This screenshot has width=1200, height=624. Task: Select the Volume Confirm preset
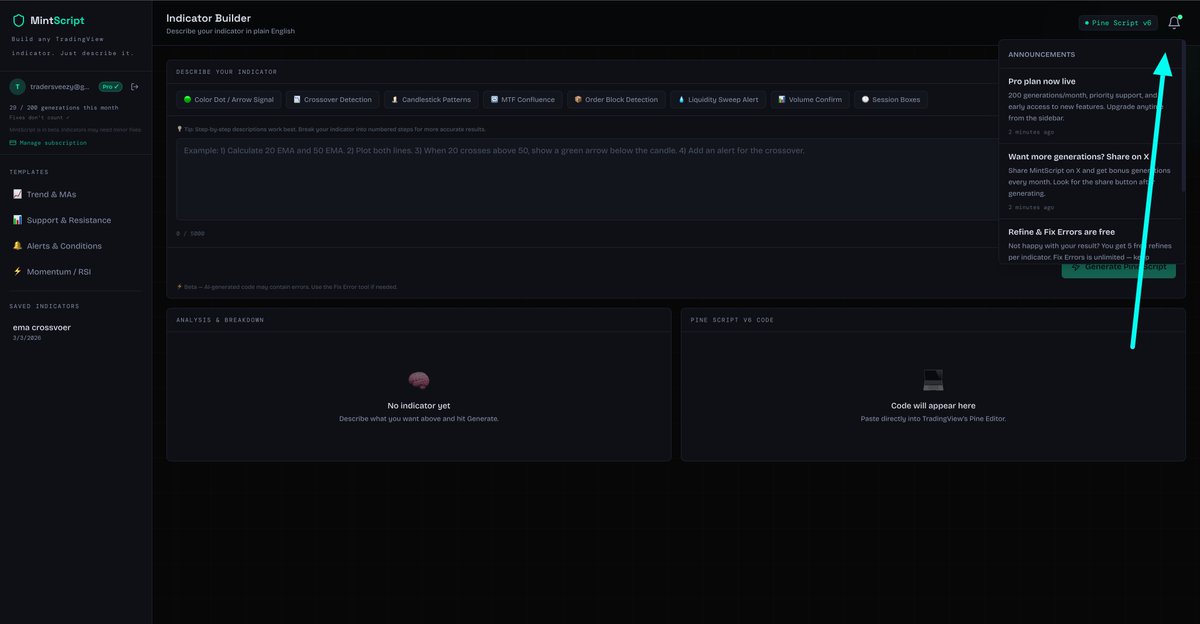[x=810, y=99]
